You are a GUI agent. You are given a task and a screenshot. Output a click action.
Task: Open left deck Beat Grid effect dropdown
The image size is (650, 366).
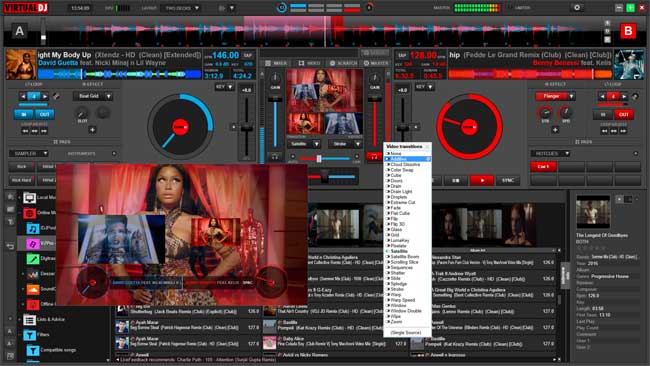pos(93,96)
